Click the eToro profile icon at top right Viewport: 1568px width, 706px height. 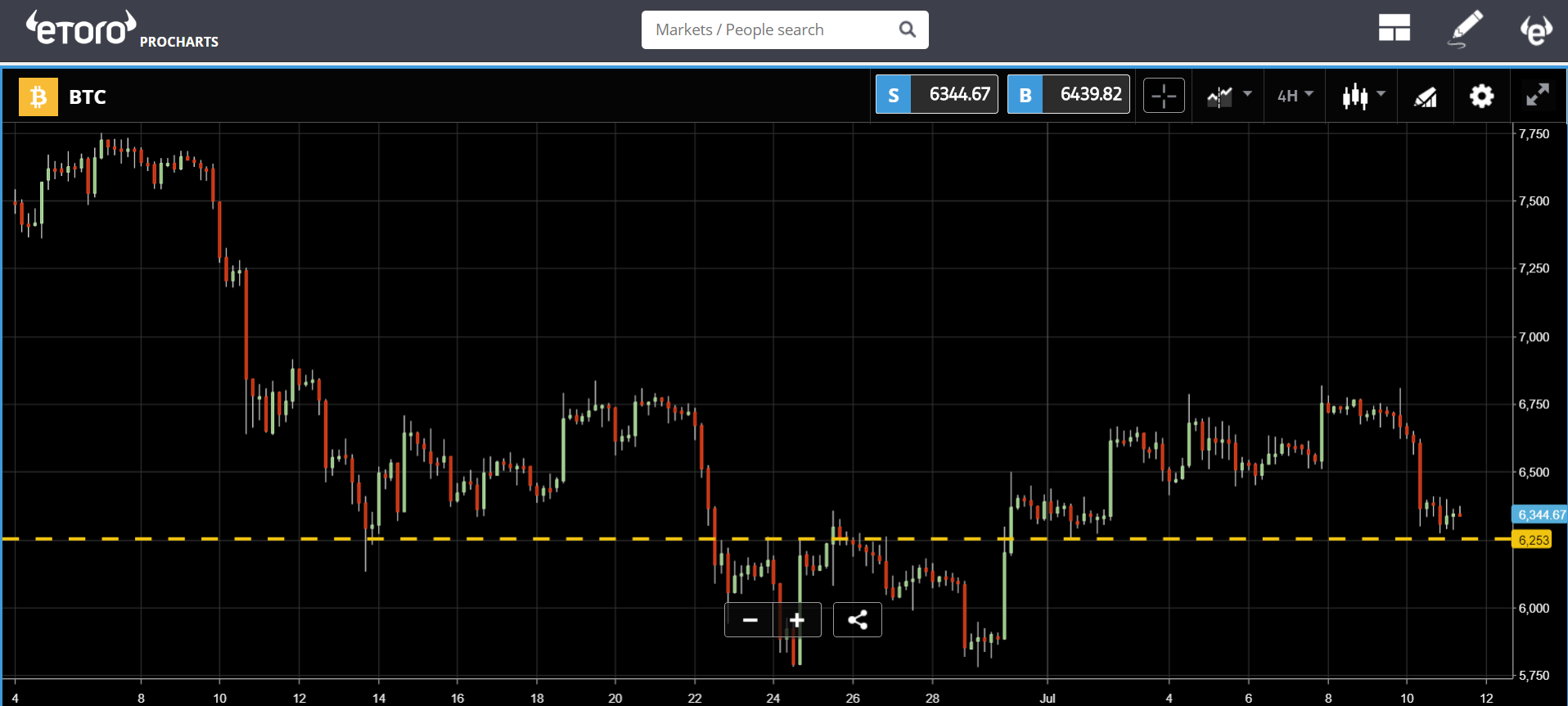point(1536,30)
